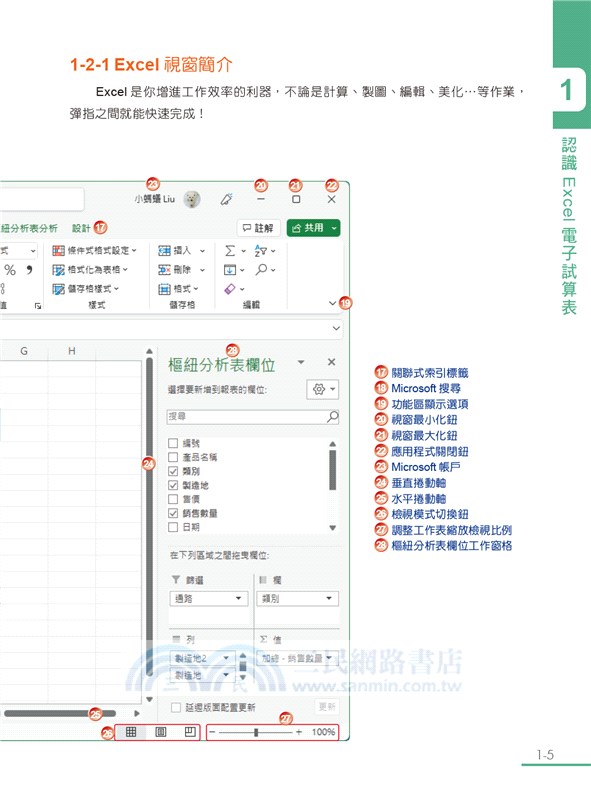Switch to the 設計 ribbon tab
This screenshot has height=800, width=591.
tap(81, 228)
